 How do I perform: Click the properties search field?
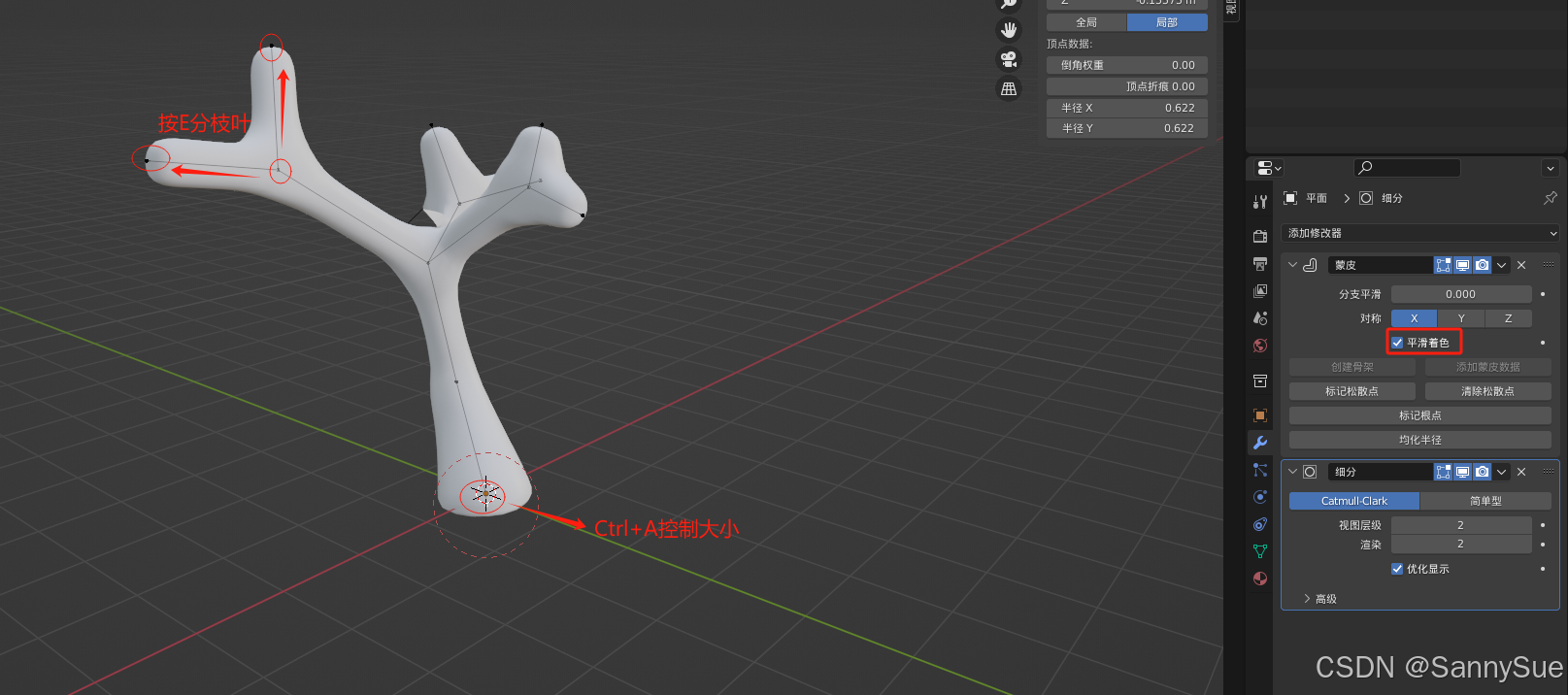(1407, 168)
